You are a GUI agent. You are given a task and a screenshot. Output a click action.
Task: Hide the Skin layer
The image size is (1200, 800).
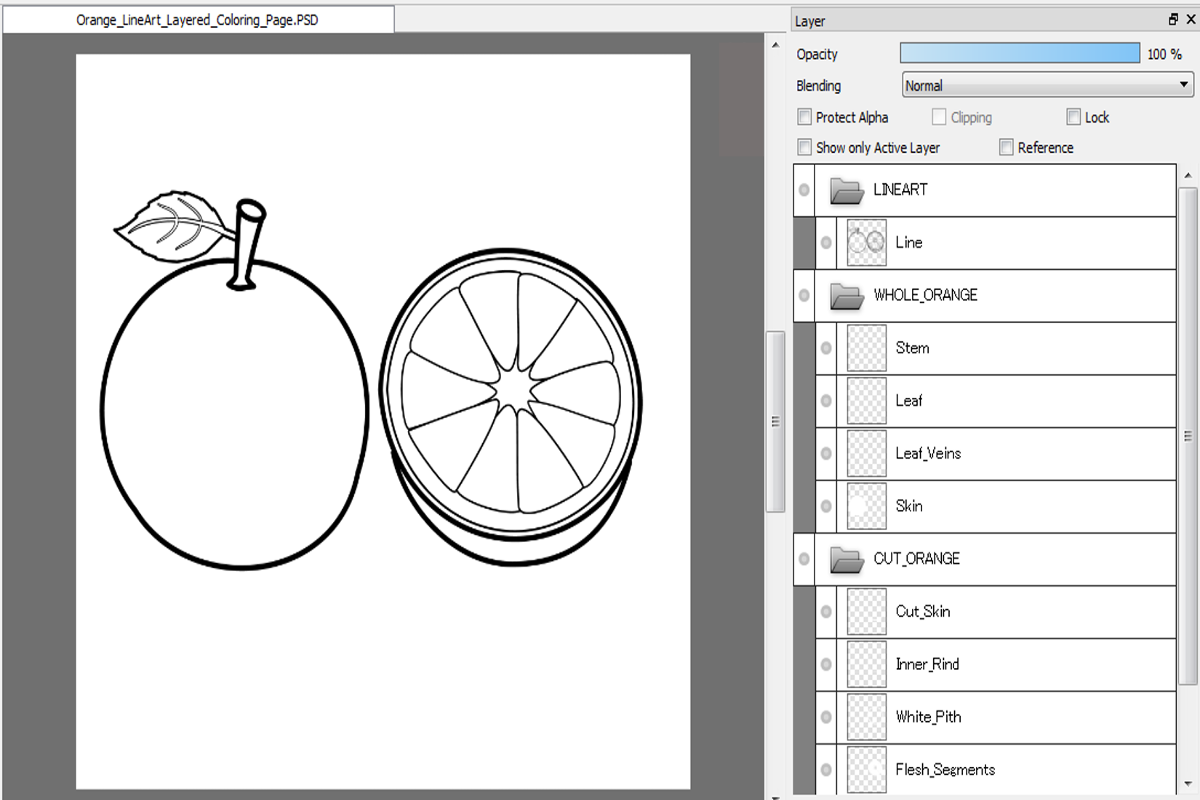[x=826, y=507]
